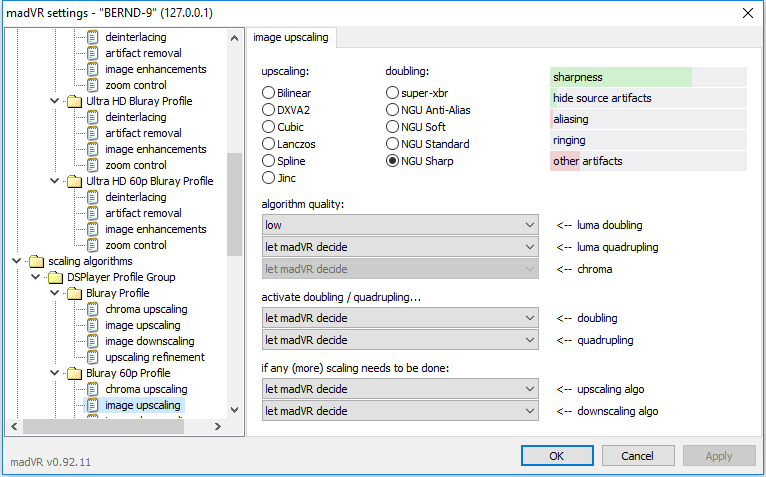This screenshot has width=766, height=477.
Task: Switch to the image upscaling tab
Action: [x=291, y=38]
